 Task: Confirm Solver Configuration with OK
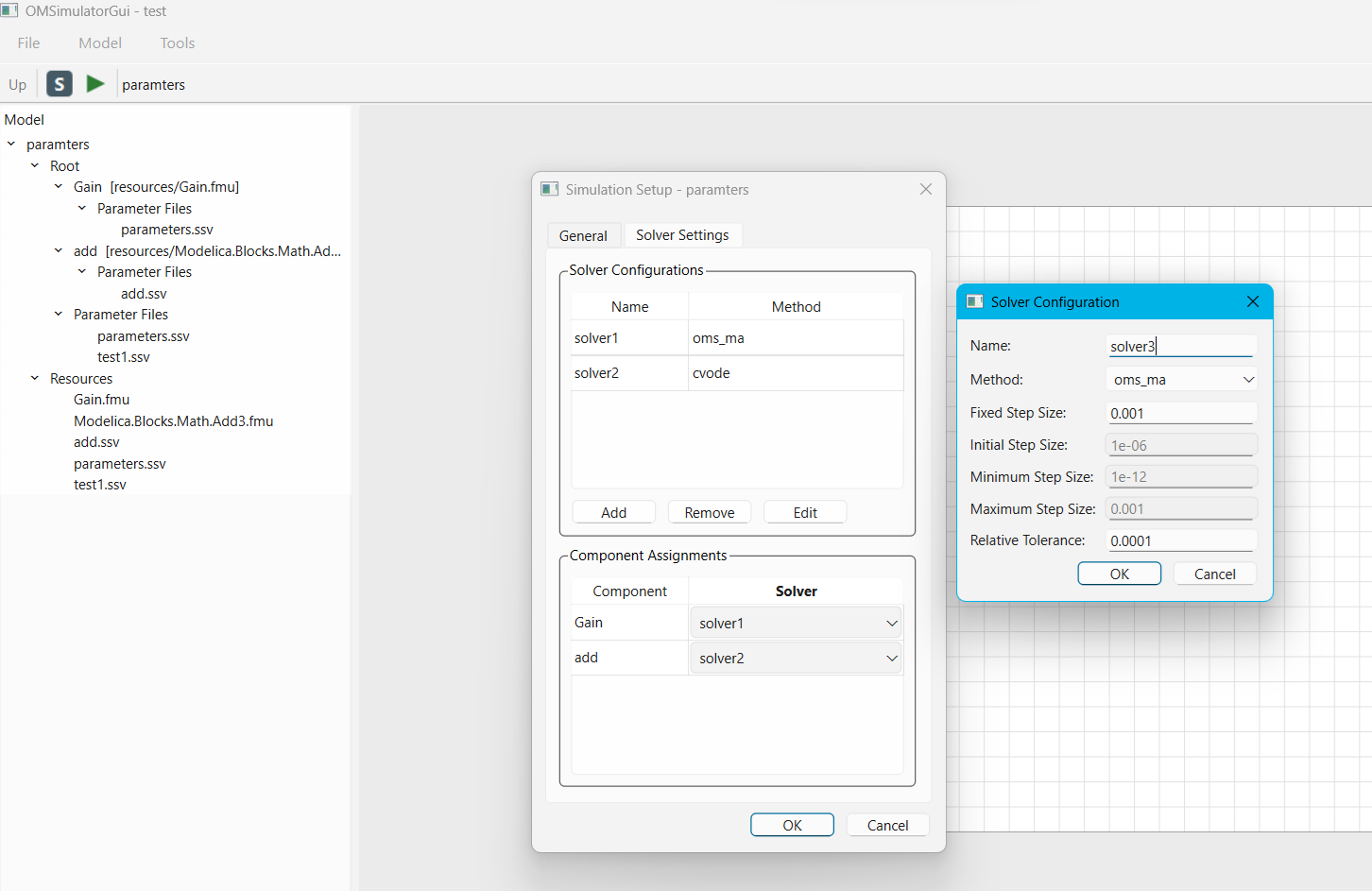click(x=1120, y=574)
